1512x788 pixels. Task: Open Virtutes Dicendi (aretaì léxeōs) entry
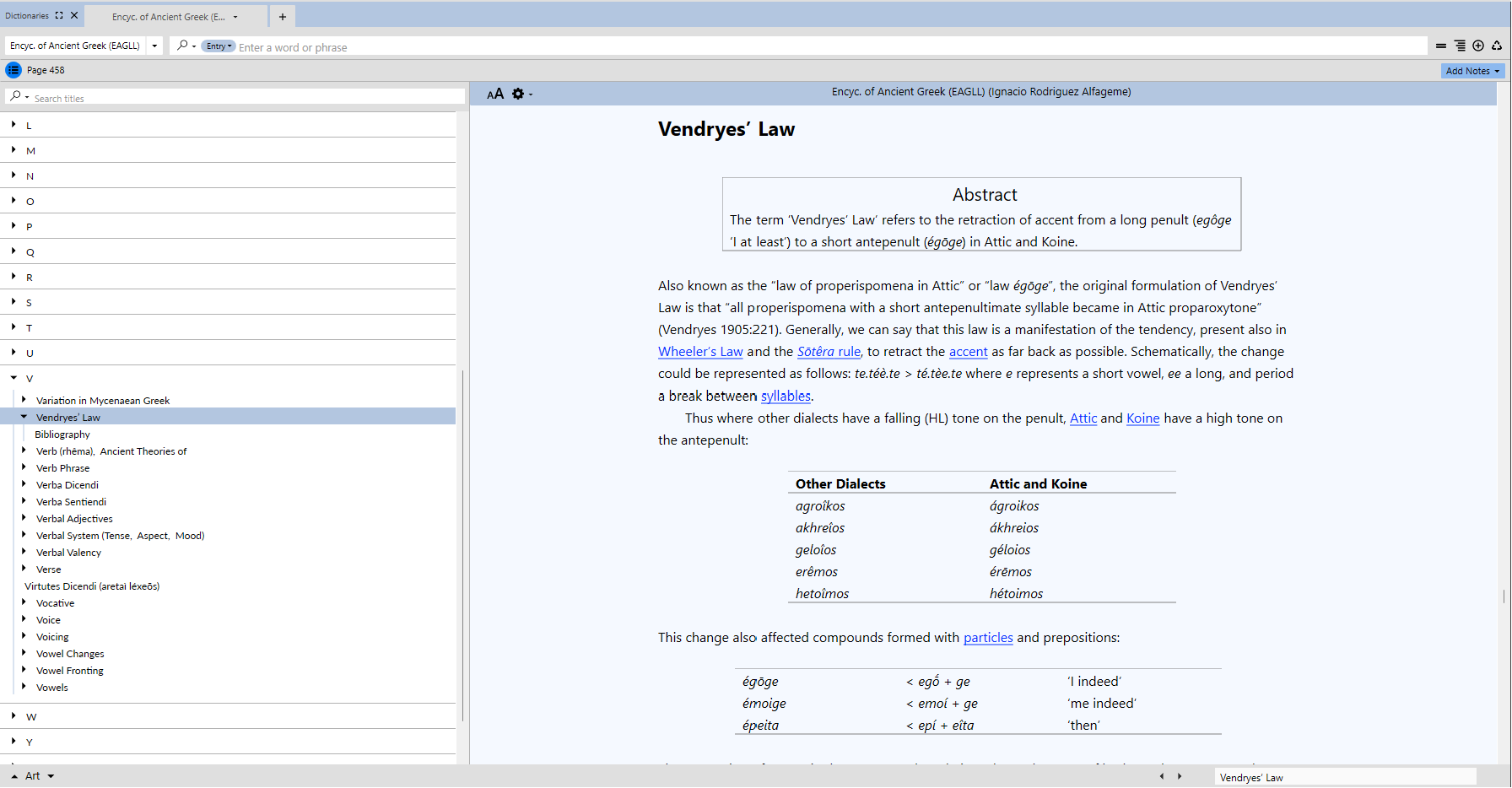[x=92, y=586]
